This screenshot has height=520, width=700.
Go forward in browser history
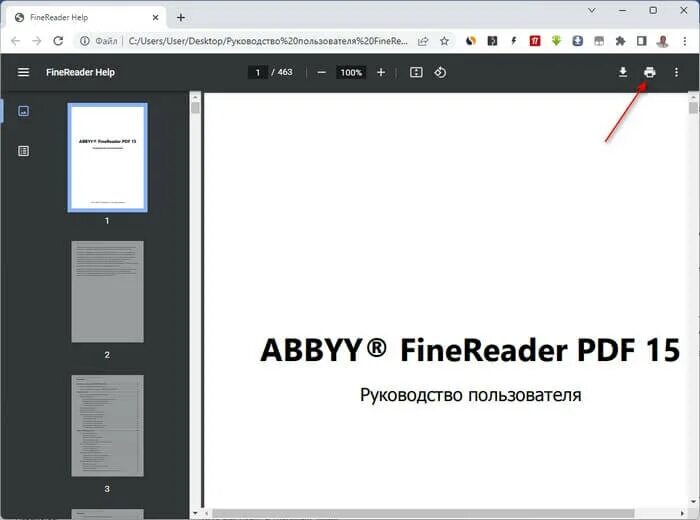(37, 41)
